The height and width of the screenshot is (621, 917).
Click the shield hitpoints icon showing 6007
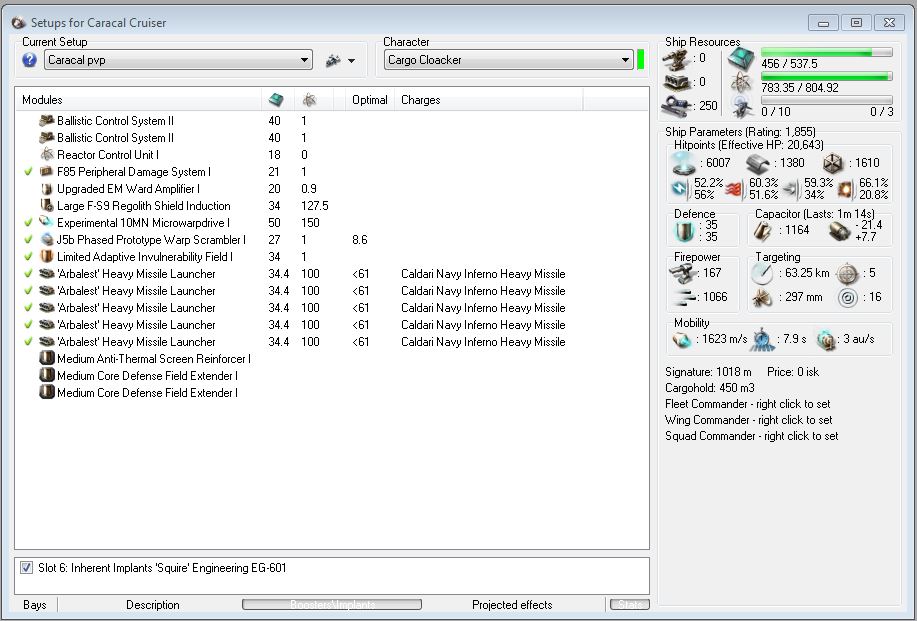683,163
